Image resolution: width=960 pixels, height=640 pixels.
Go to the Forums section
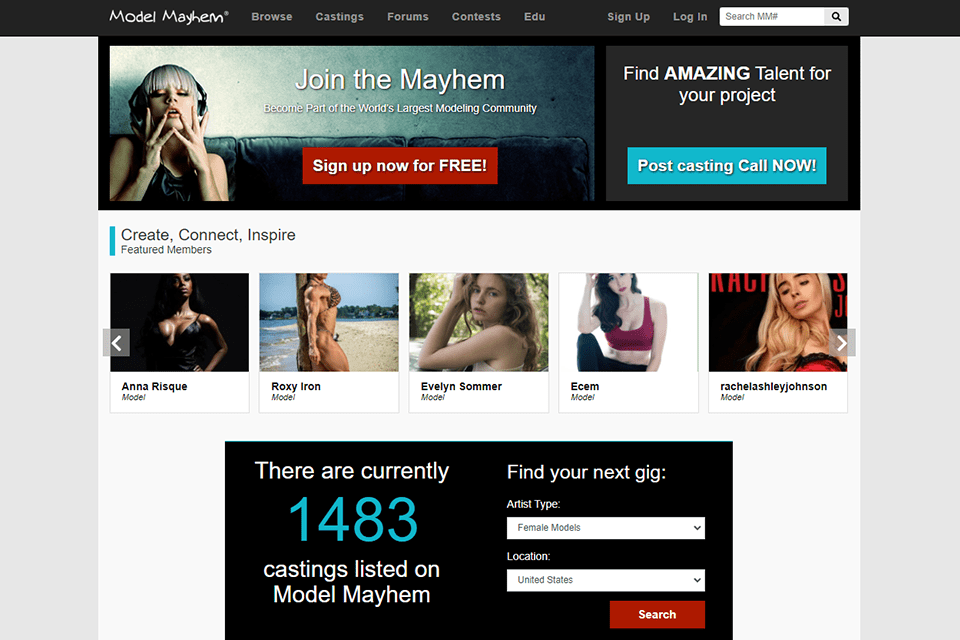click(x=408, y=17)
